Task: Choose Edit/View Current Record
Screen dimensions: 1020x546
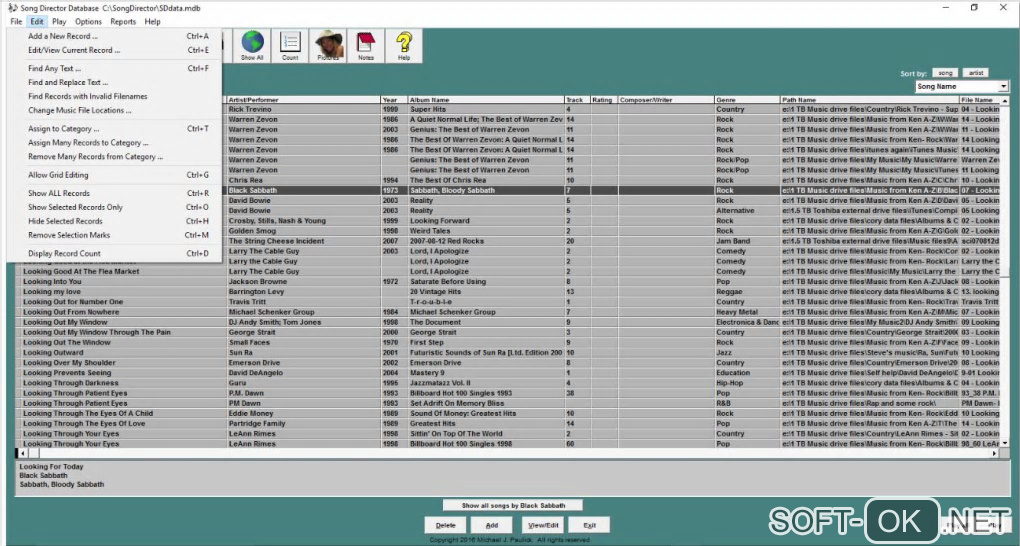Action: tap(114, 50)
